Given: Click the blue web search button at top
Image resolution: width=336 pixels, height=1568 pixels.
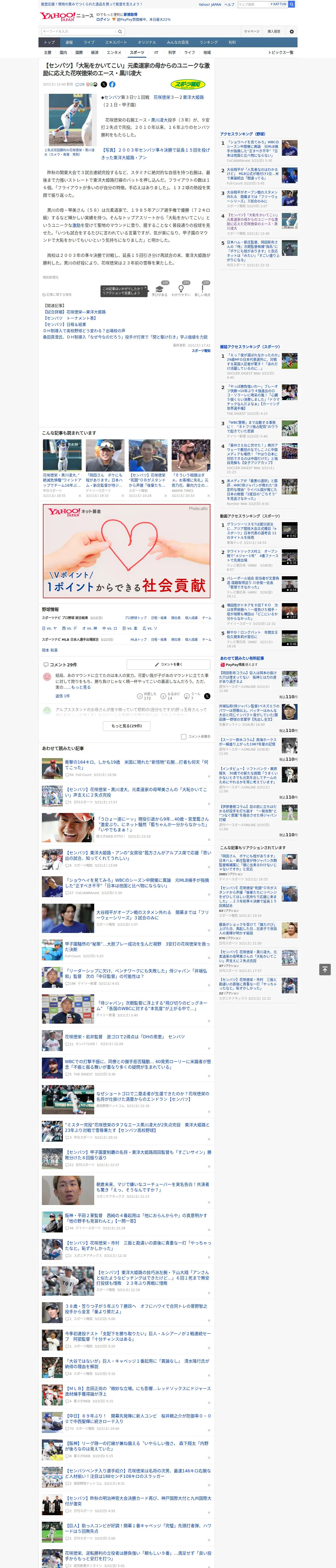Looking at the screenshot, I should point(292,4).
